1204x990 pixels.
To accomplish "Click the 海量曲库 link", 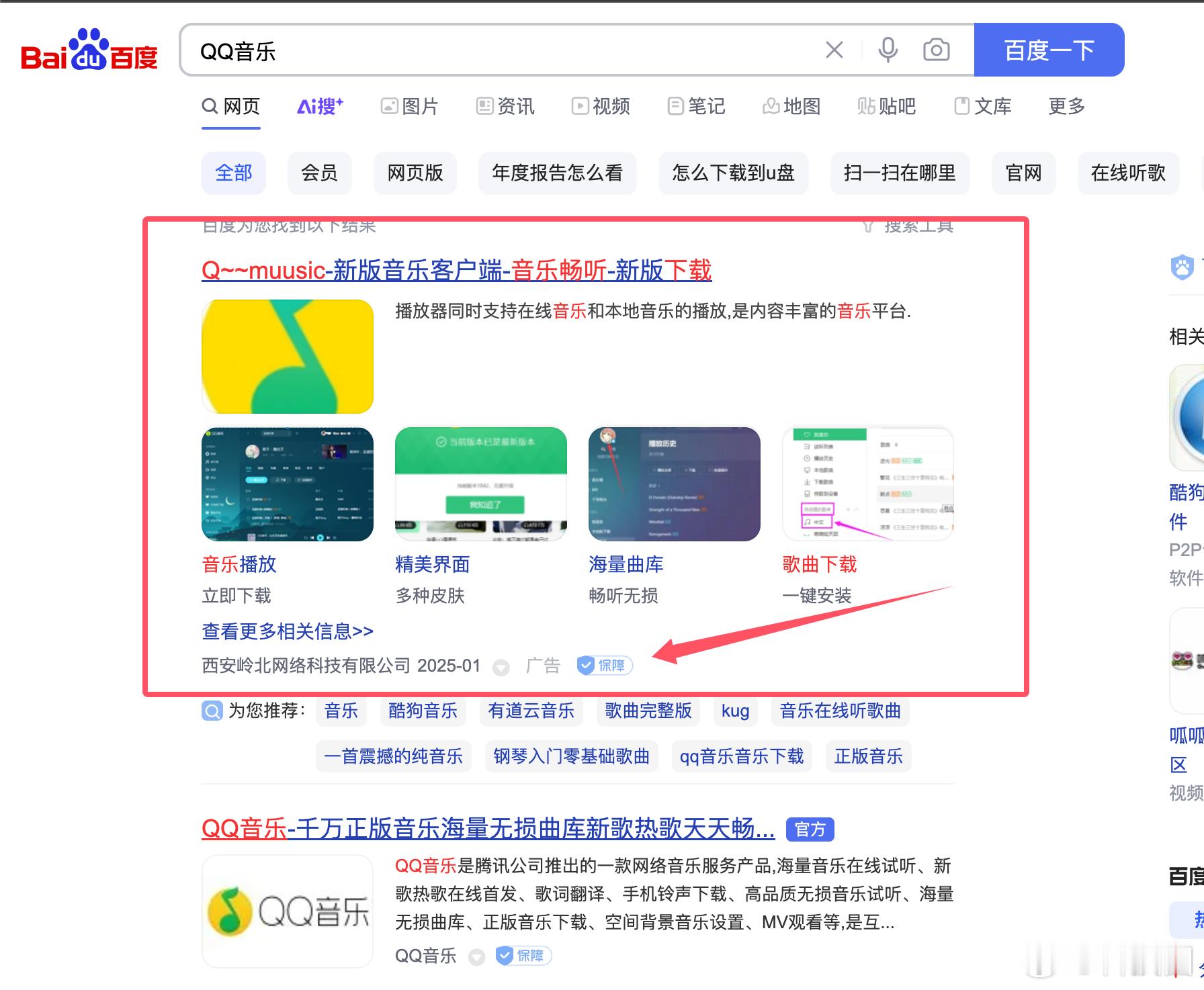I will click(626, 564).
